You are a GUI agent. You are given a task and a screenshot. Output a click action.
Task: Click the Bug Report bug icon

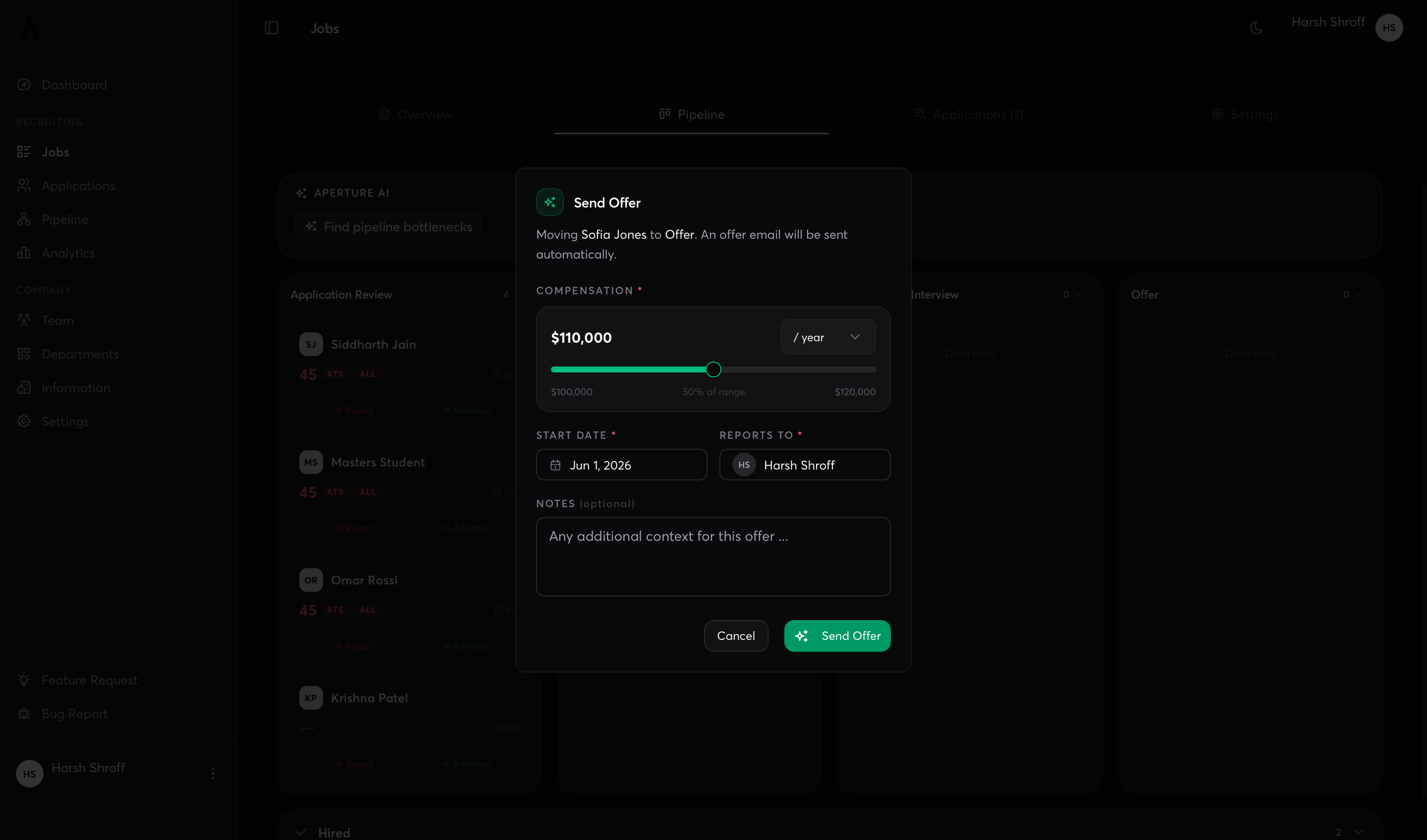point(24,714)
